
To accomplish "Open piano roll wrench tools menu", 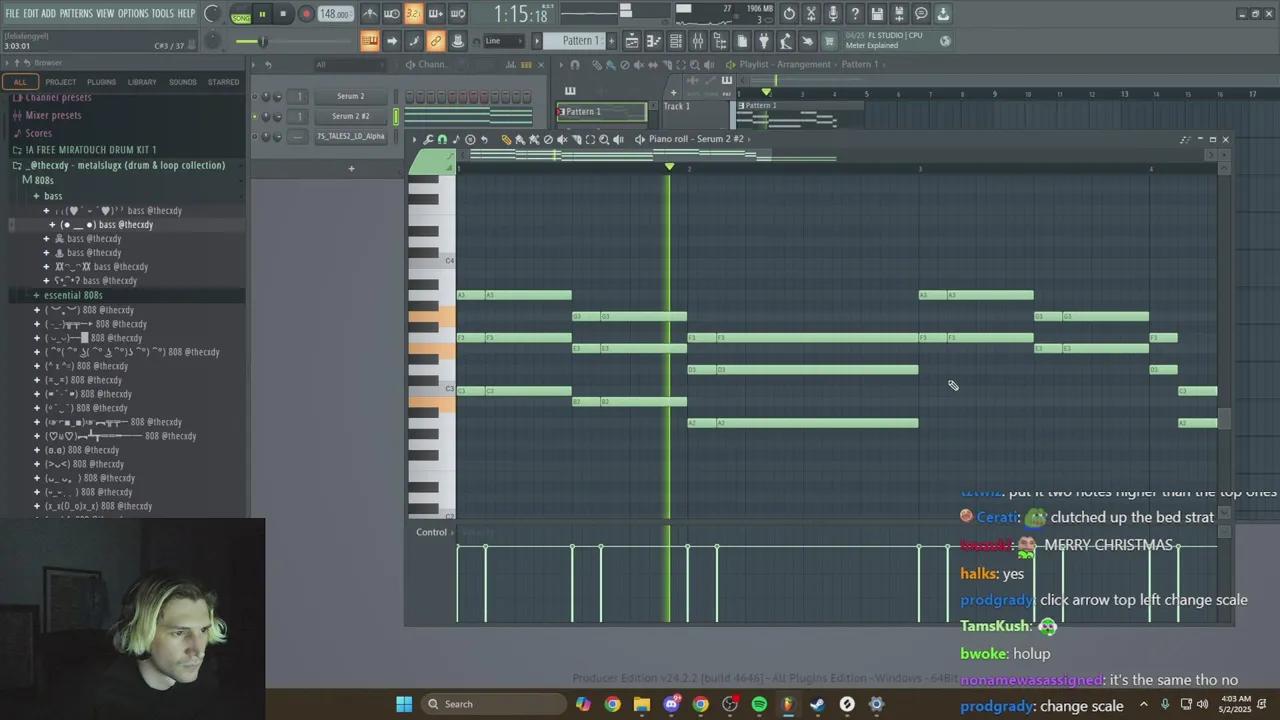I will [x=428, y=140].
